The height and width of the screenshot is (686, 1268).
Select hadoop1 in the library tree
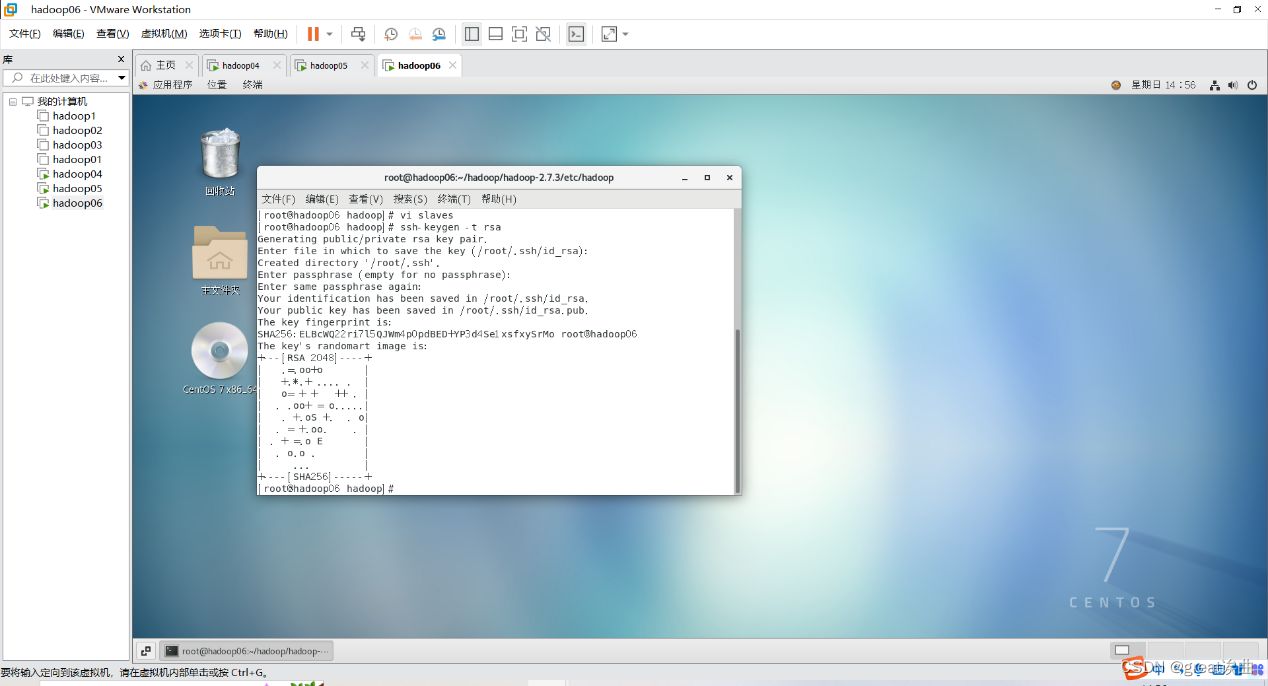[74, 116]
